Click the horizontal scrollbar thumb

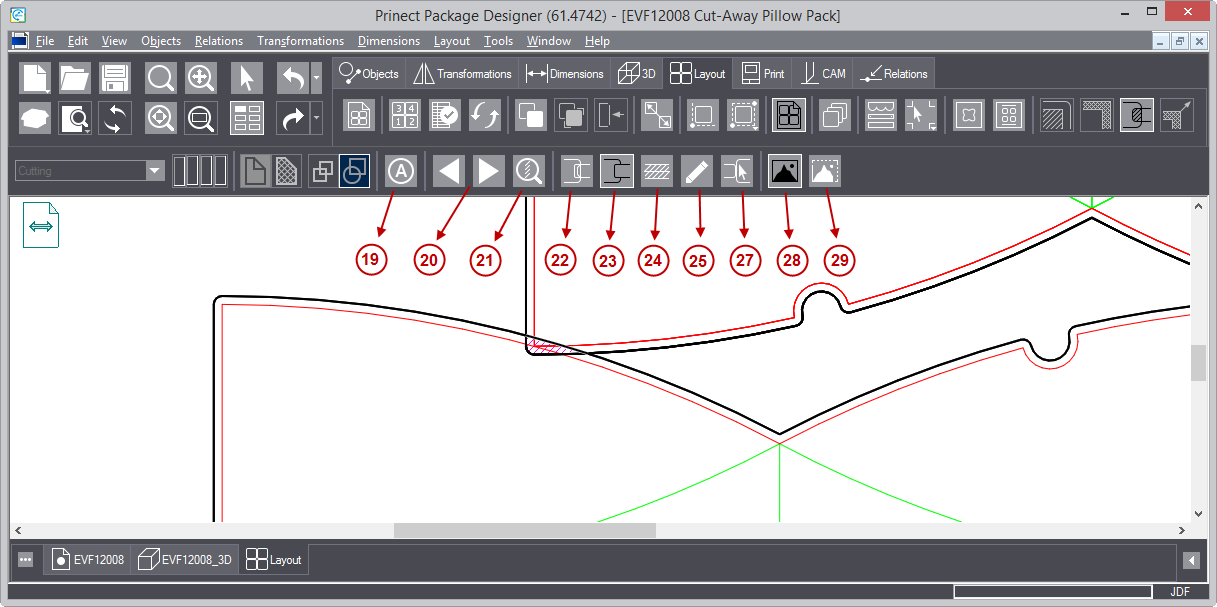point(524,530)
